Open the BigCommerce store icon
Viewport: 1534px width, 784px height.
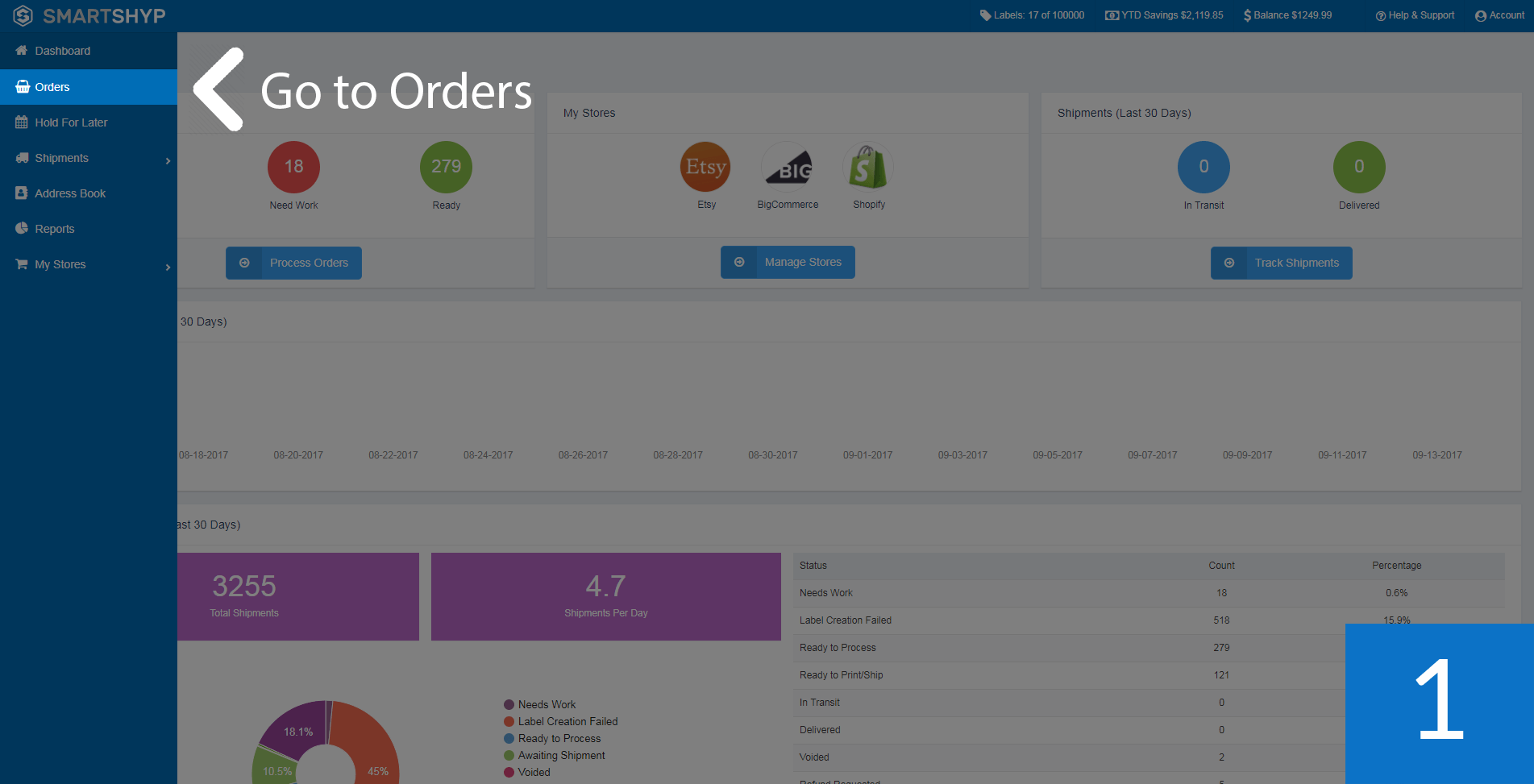click(x=788, y=167)
